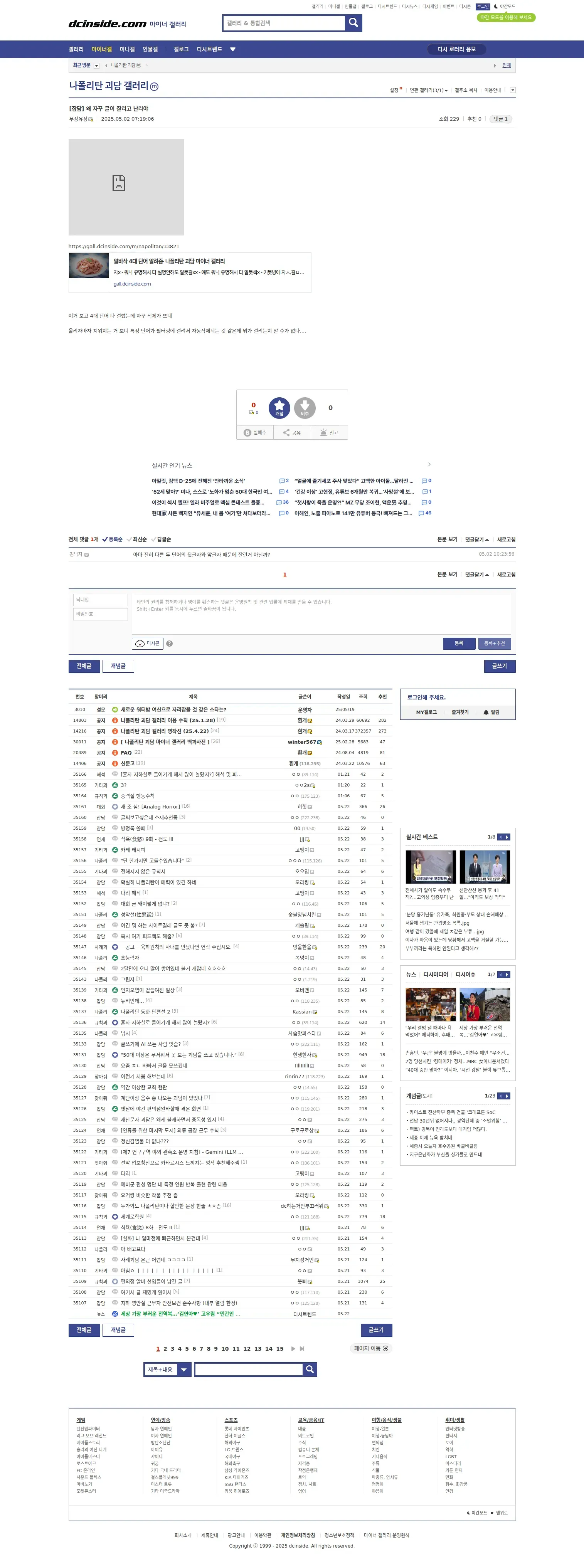
Task: Click the 신고 siren report button
Action: click(329, 433)
